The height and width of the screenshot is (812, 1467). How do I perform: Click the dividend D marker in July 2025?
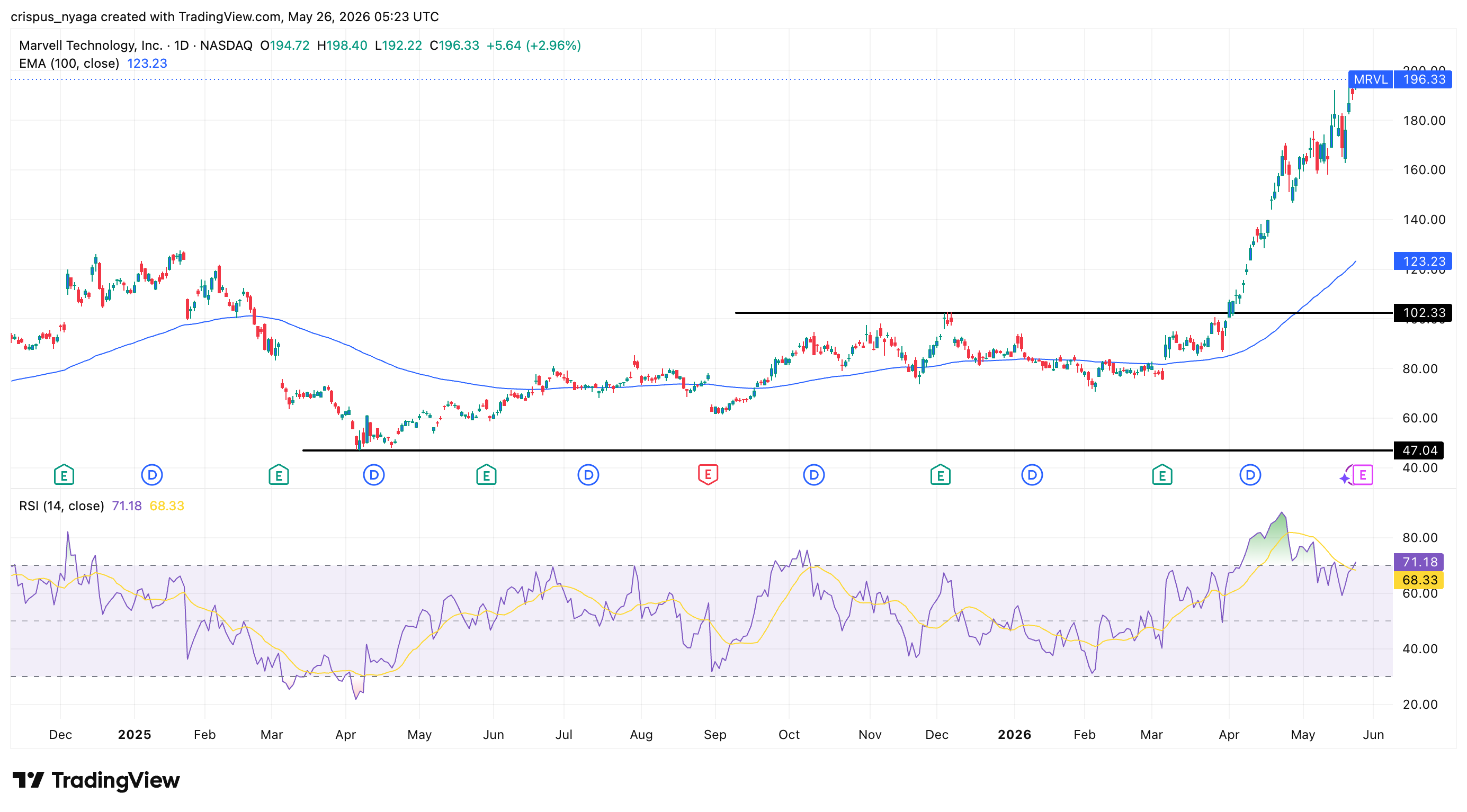click(588, 475)
